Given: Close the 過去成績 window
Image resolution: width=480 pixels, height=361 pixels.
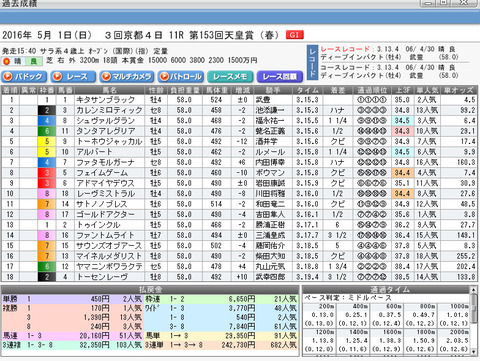Looking at the screenshot, I should (x=464, y=3).
